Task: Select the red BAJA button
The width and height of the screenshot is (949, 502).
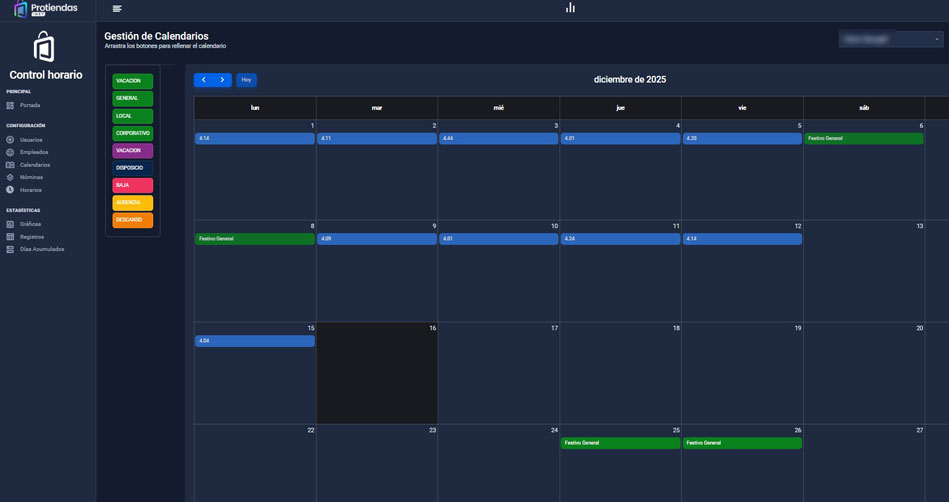Action: [133, 185]
